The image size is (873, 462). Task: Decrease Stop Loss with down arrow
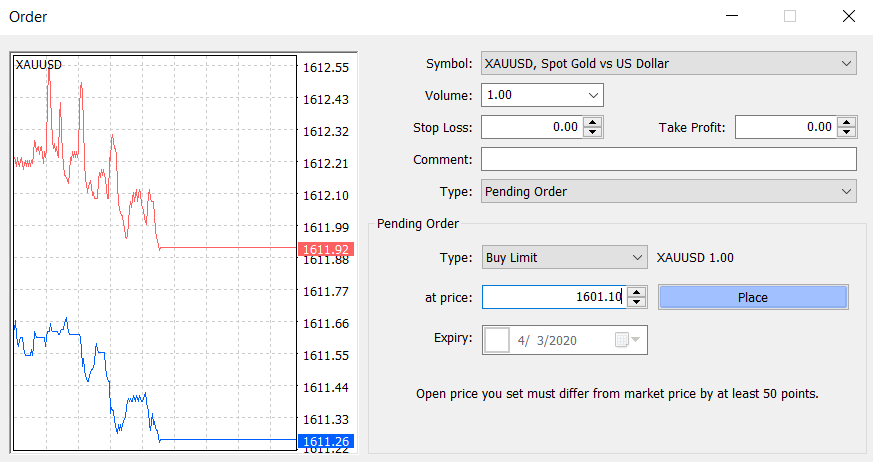coord(593,132)
